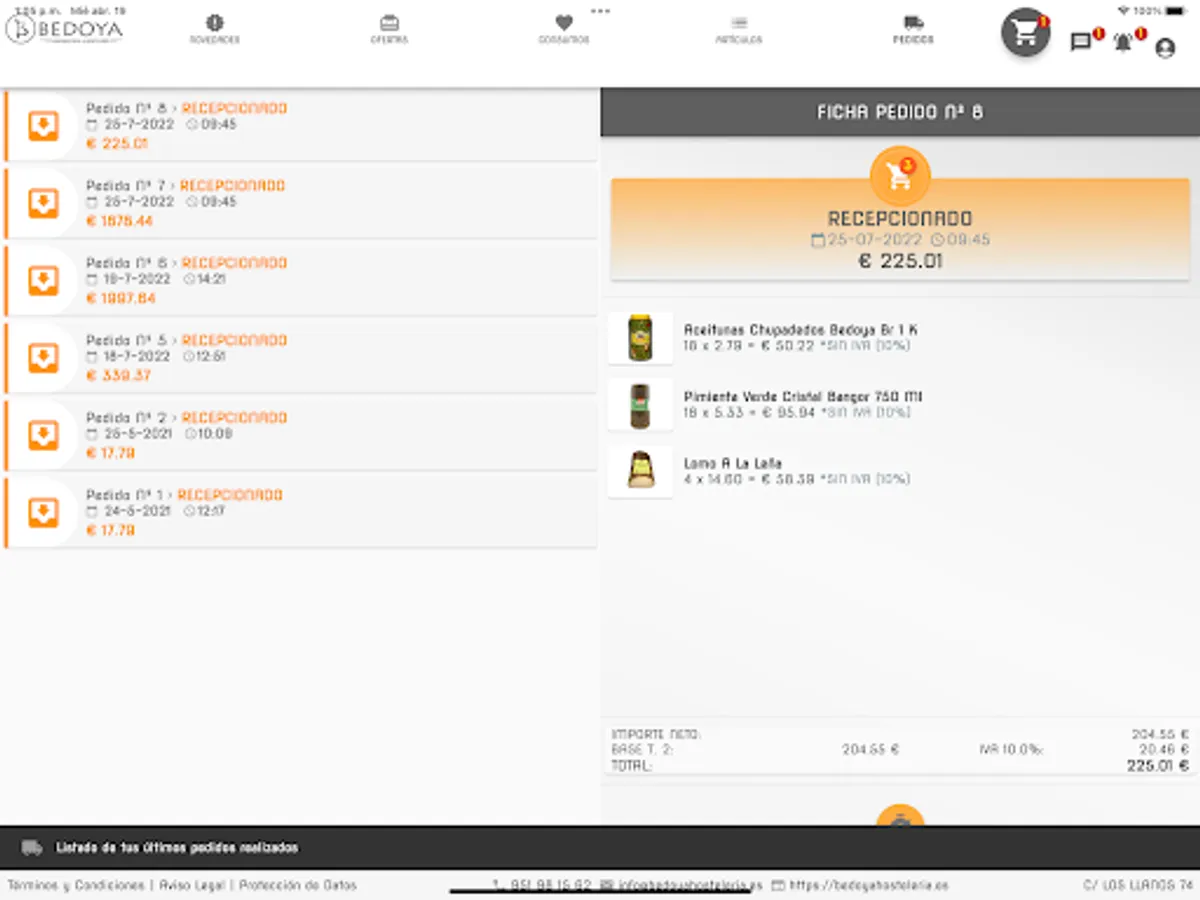Click the Bedoya logo
The height and width of the screenshot is (900, 1200).
(64, 29)
